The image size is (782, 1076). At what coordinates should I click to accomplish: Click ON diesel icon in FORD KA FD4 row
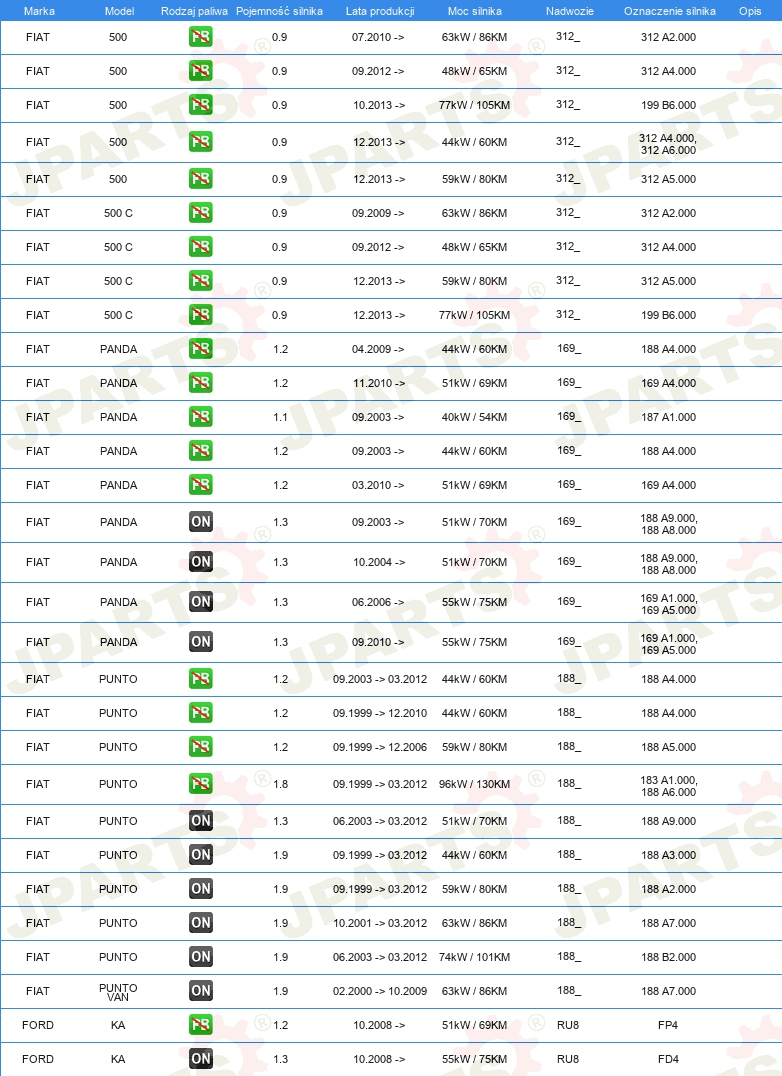point(200,1058)
